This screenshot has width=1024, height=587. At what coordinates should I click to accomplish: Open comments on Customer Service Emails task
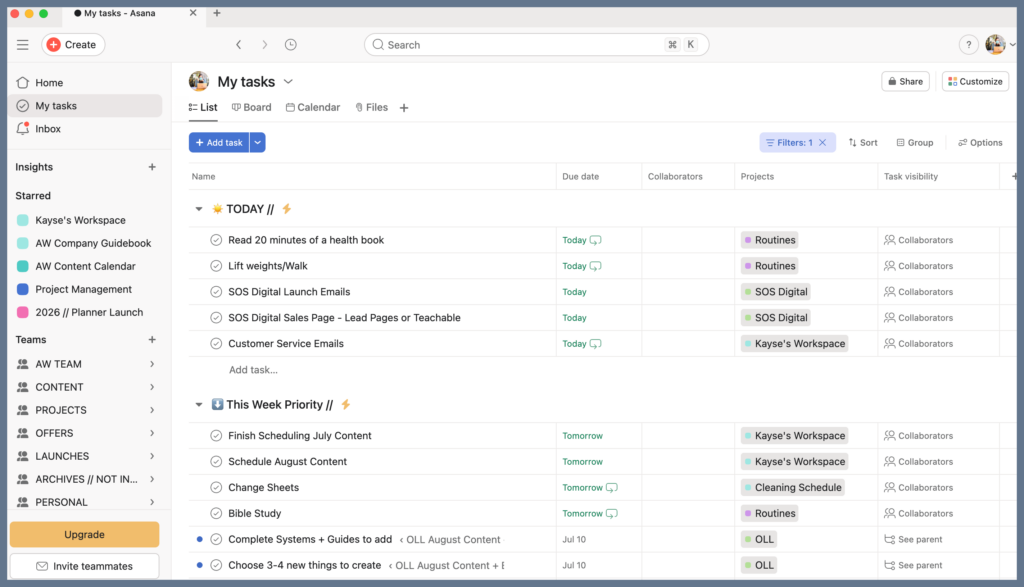pos(596,343)
